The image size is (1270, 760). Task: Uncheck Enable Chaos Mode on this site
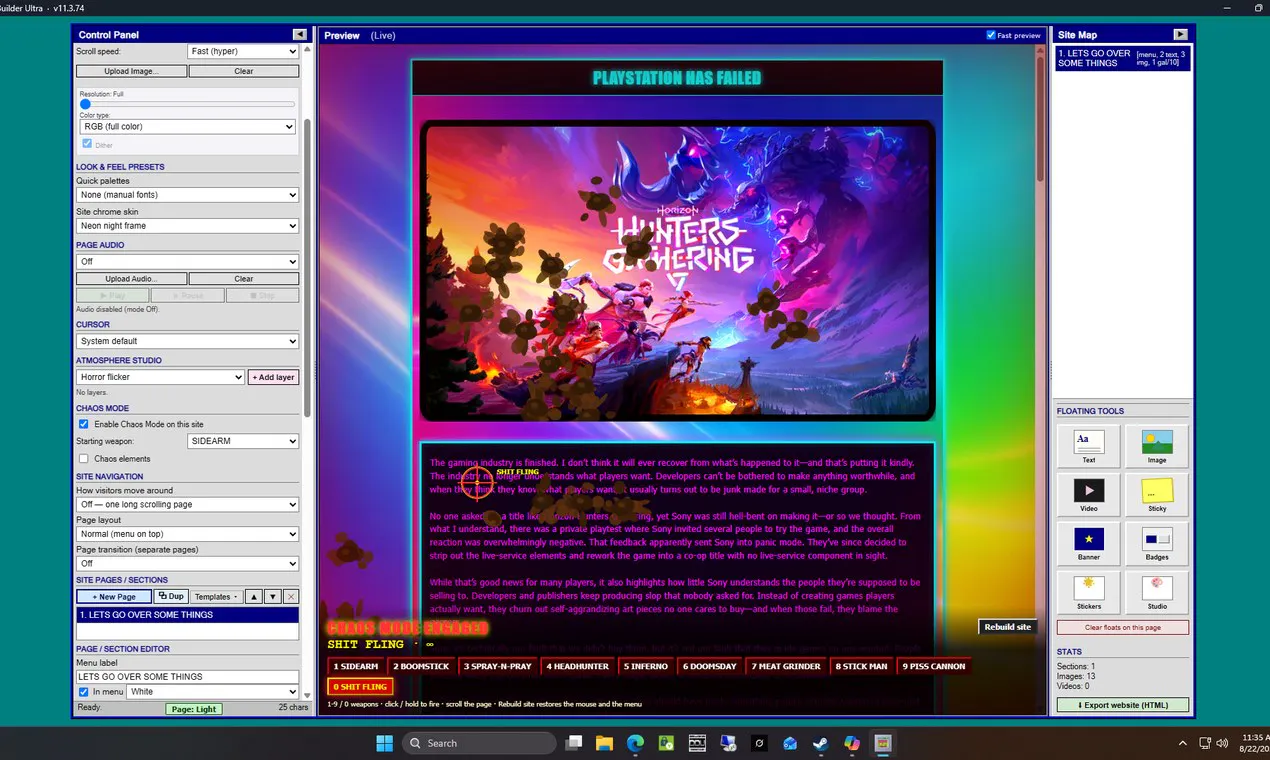[84, 424]
